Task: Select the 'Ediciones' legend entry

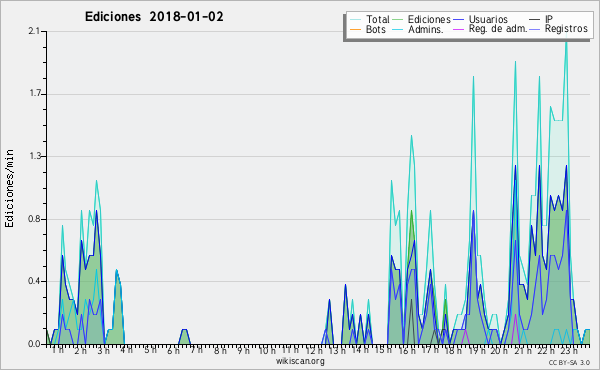Action: coord(429,19)
